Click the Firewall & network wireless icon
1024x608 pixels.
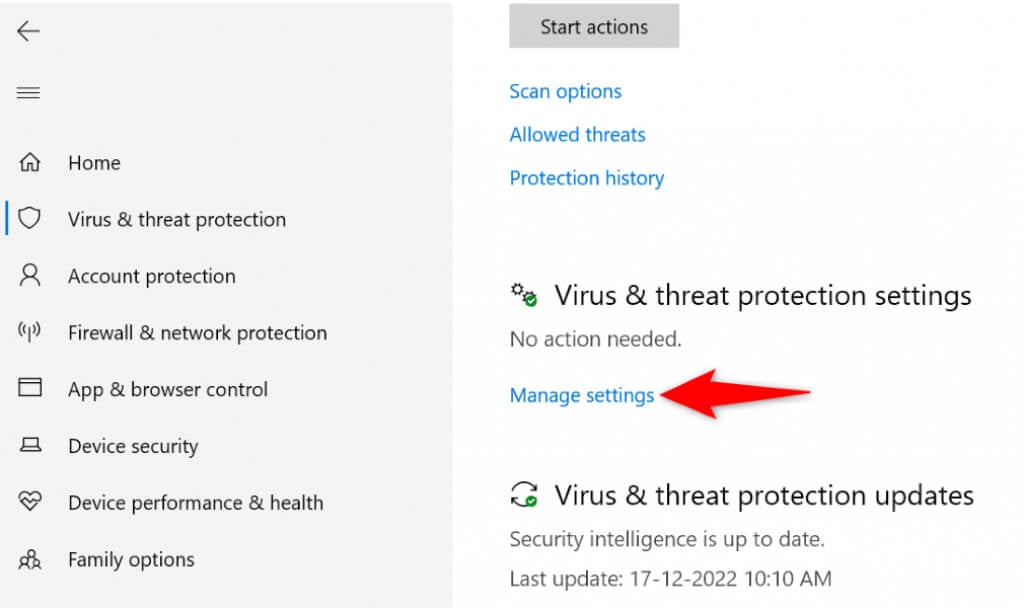coord(31,332)
